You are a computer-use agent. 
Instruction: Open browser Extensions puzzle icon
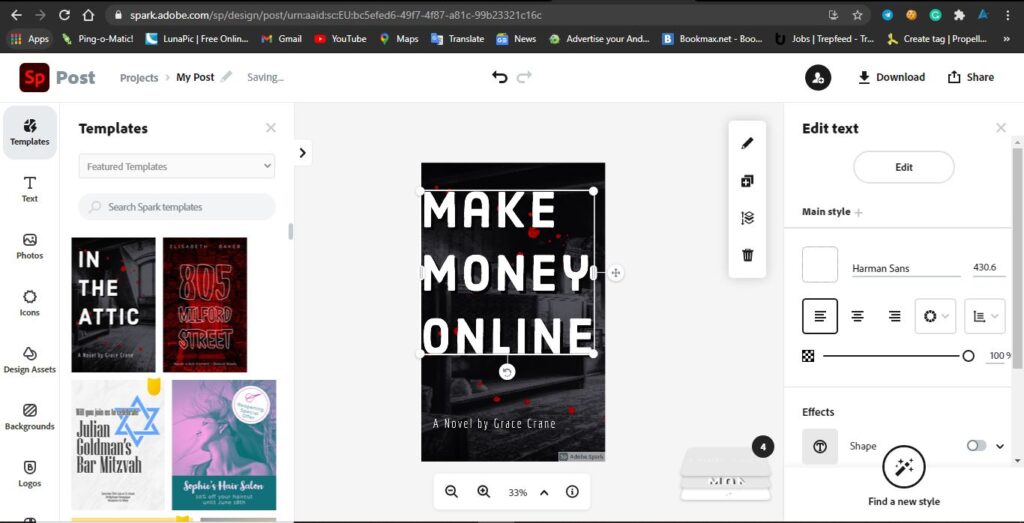959,14
